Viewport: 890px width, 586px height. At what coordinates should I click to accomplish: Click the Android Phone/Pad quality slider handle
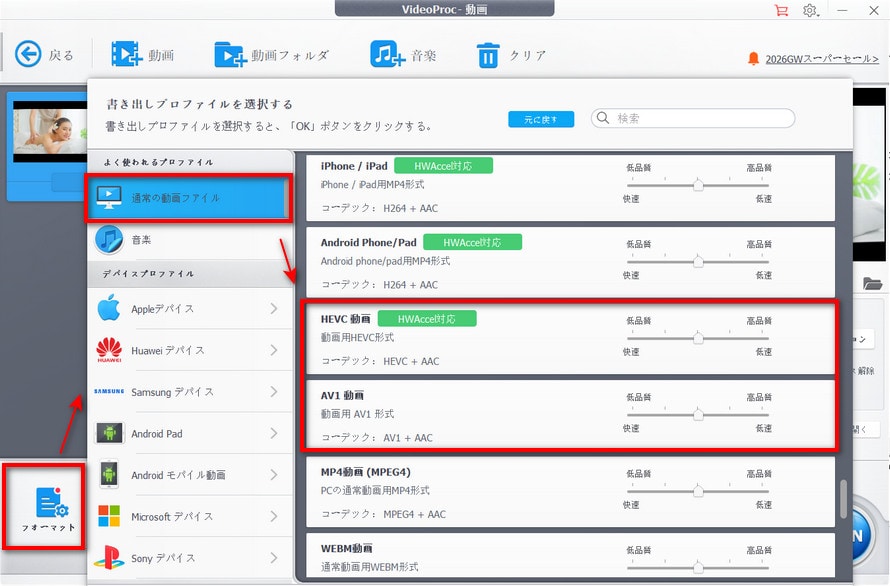click(x=698, y=262)
